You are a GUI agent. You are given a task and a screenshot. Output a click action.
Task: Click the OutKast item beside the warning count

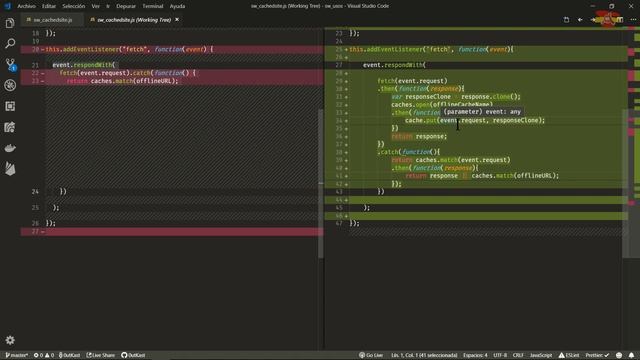click(x=69, y=355)
